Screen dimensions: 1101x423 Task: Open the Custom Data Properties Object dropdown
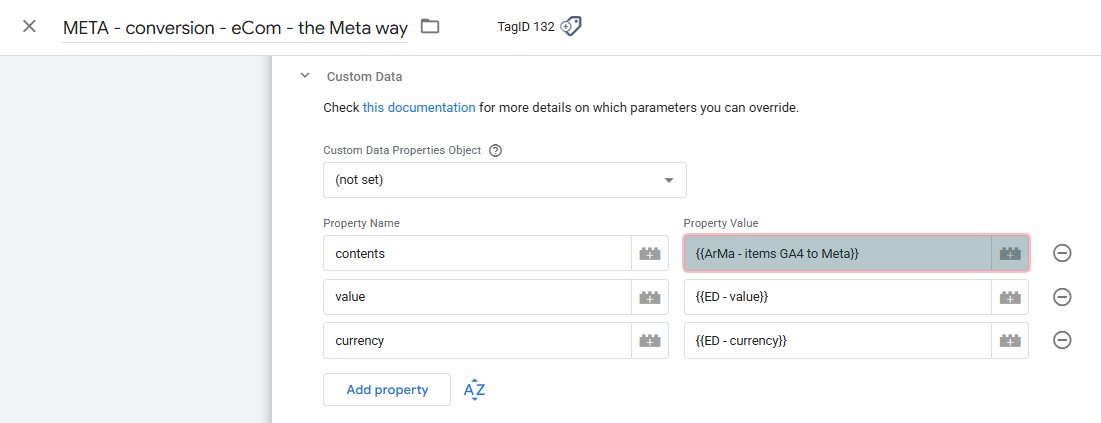505,180
